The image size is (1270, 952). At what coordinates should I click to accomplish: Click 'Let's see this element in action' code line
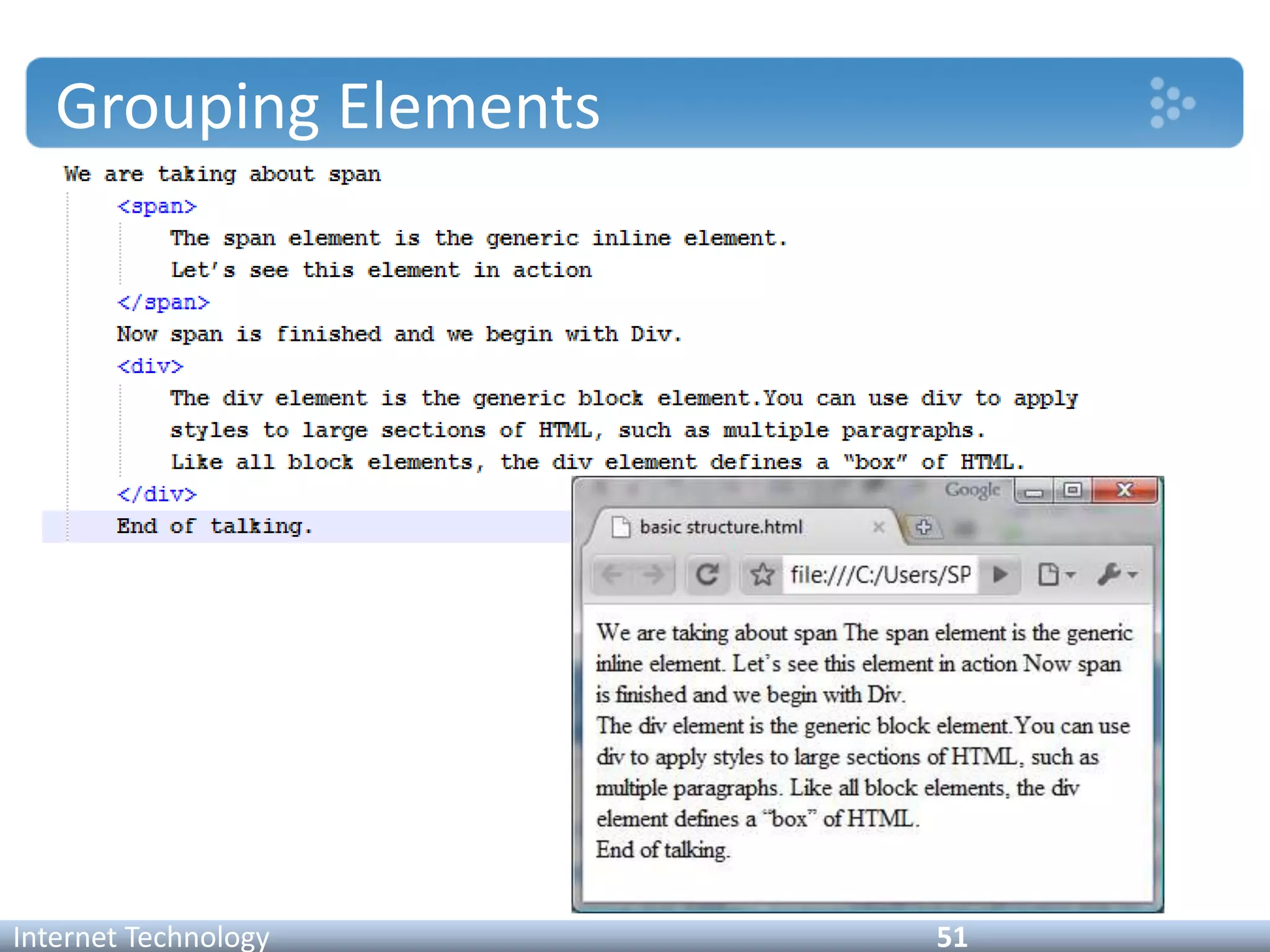(x=381, y=271)
